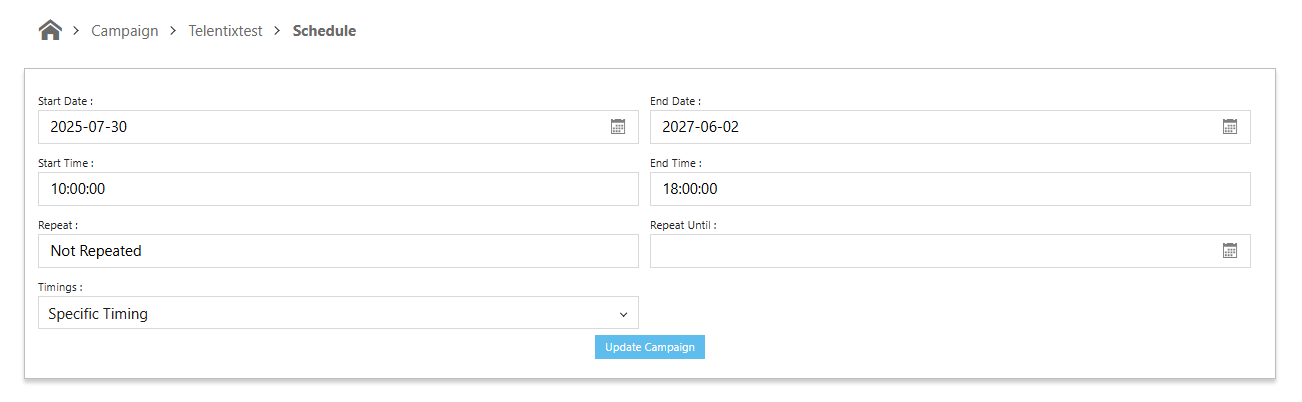Navigate to Campaign in the breadcrumb
This screenshot has width=1302, height=402.
(x=125, y=31)
